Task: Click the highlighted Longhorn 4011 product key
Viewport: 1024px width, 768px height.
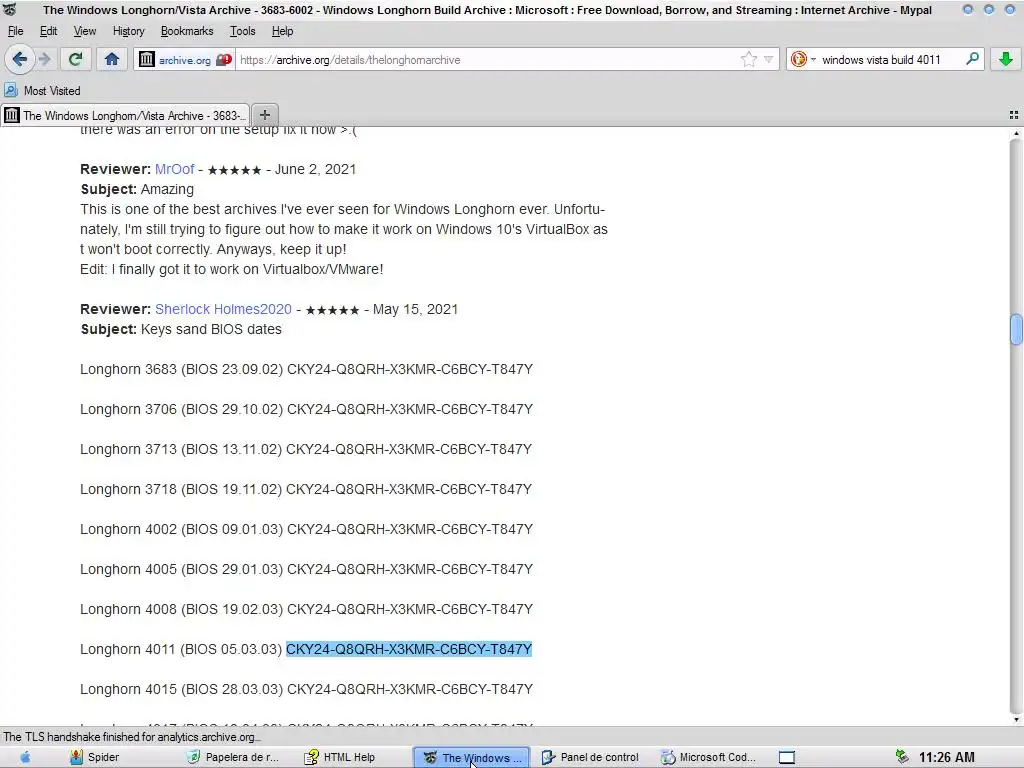Action: point(409,649)
